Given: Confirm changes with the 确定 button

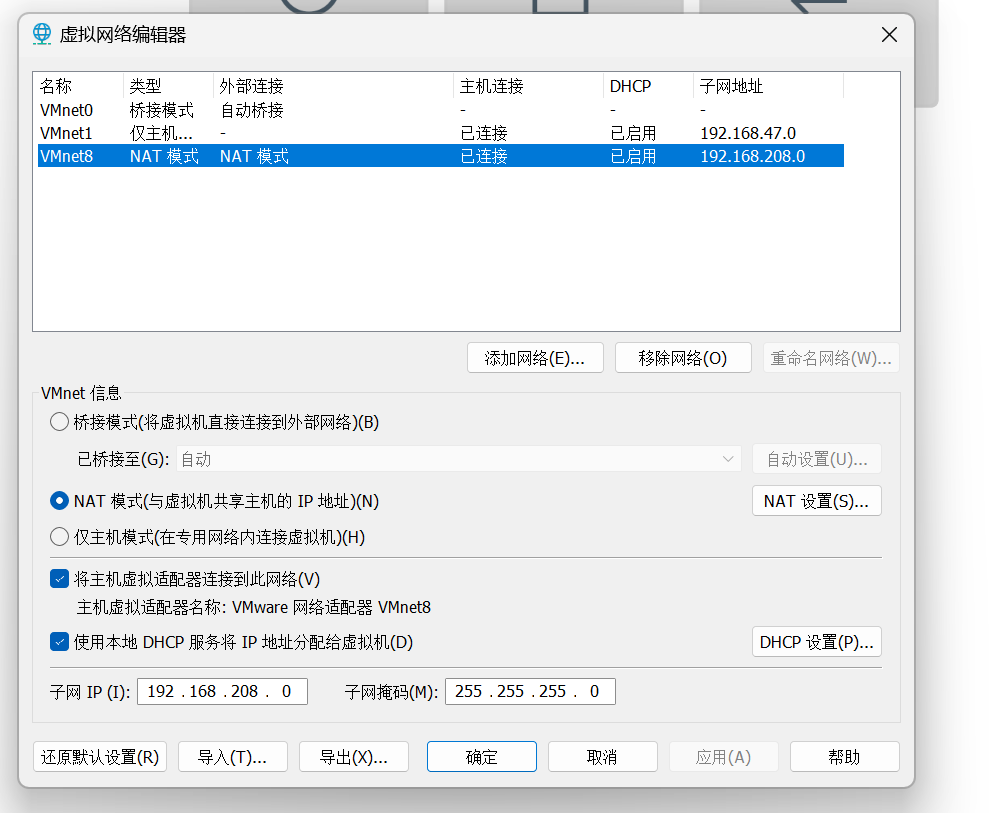Looking at the screenshot, I should click(x=481, y=757).
